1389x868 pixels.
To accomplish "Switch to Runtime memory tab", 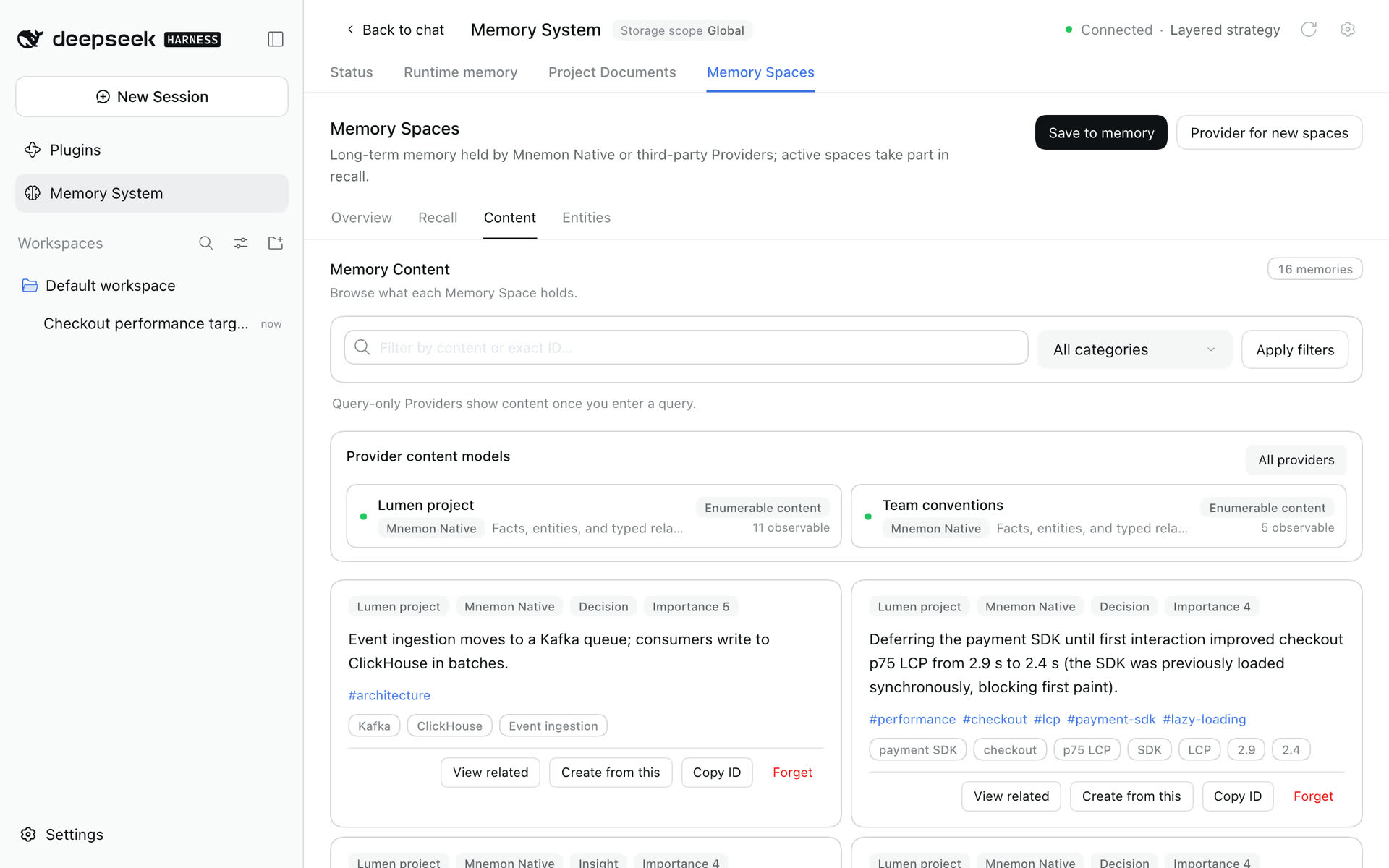I will tap(461, 72).
